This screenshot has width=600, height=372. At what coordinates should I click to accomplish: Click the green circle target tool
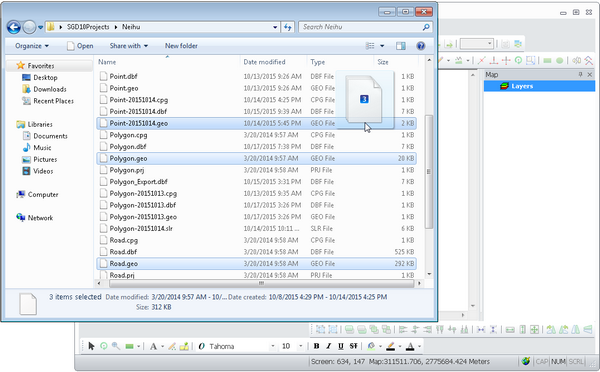104,346
